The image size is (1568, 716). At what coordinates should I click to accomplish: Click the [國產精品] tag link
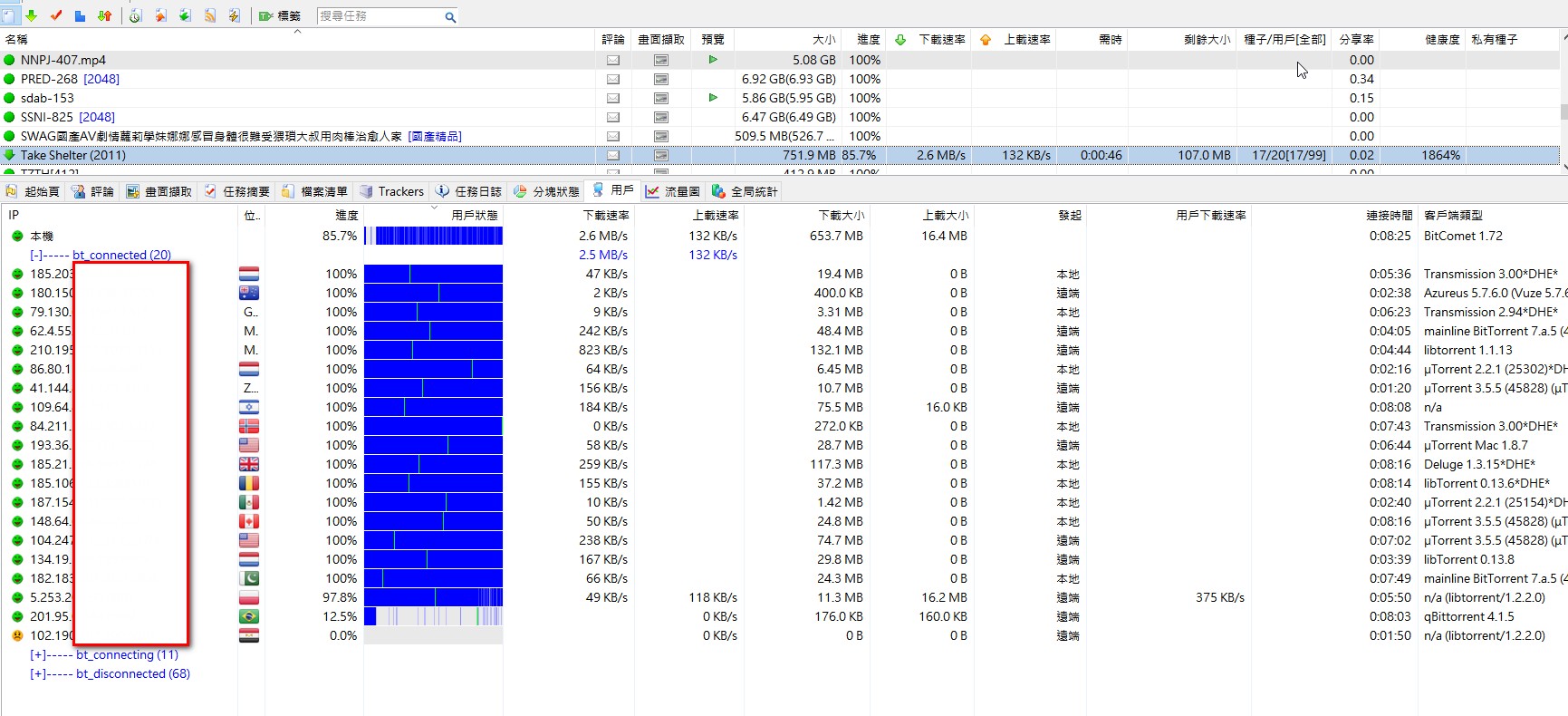tap(435, 136)
